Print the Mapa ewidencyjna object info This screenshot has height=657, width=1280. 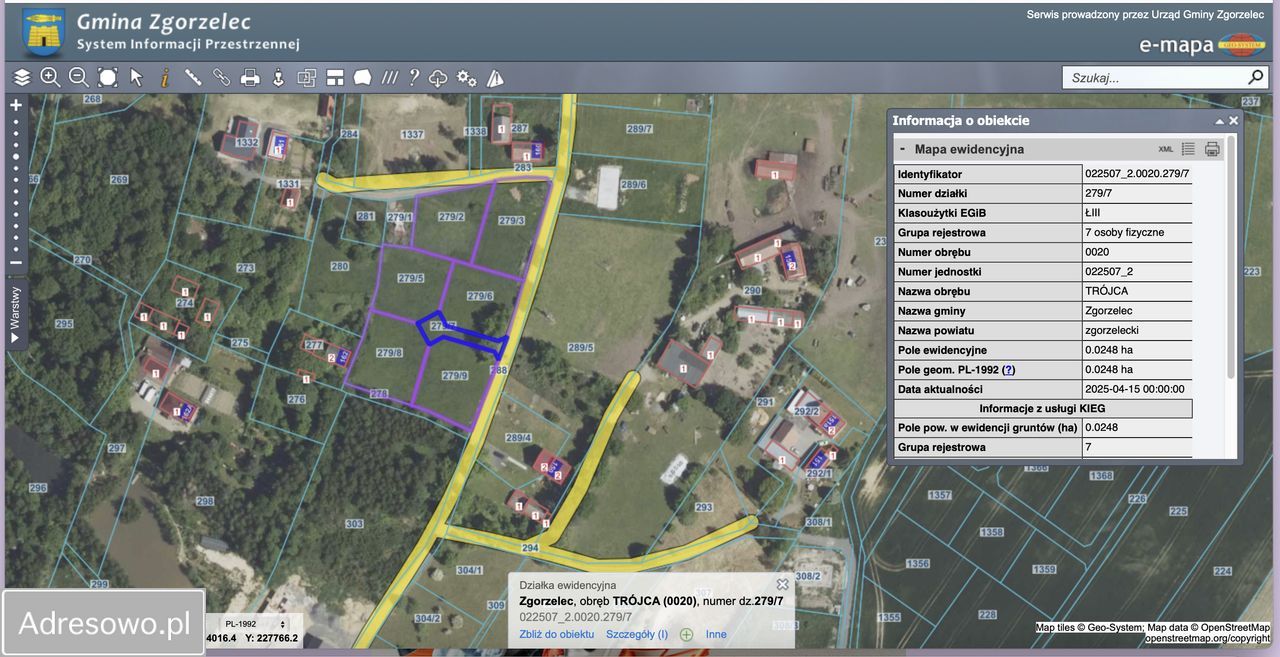click(x=1212, y=149)
